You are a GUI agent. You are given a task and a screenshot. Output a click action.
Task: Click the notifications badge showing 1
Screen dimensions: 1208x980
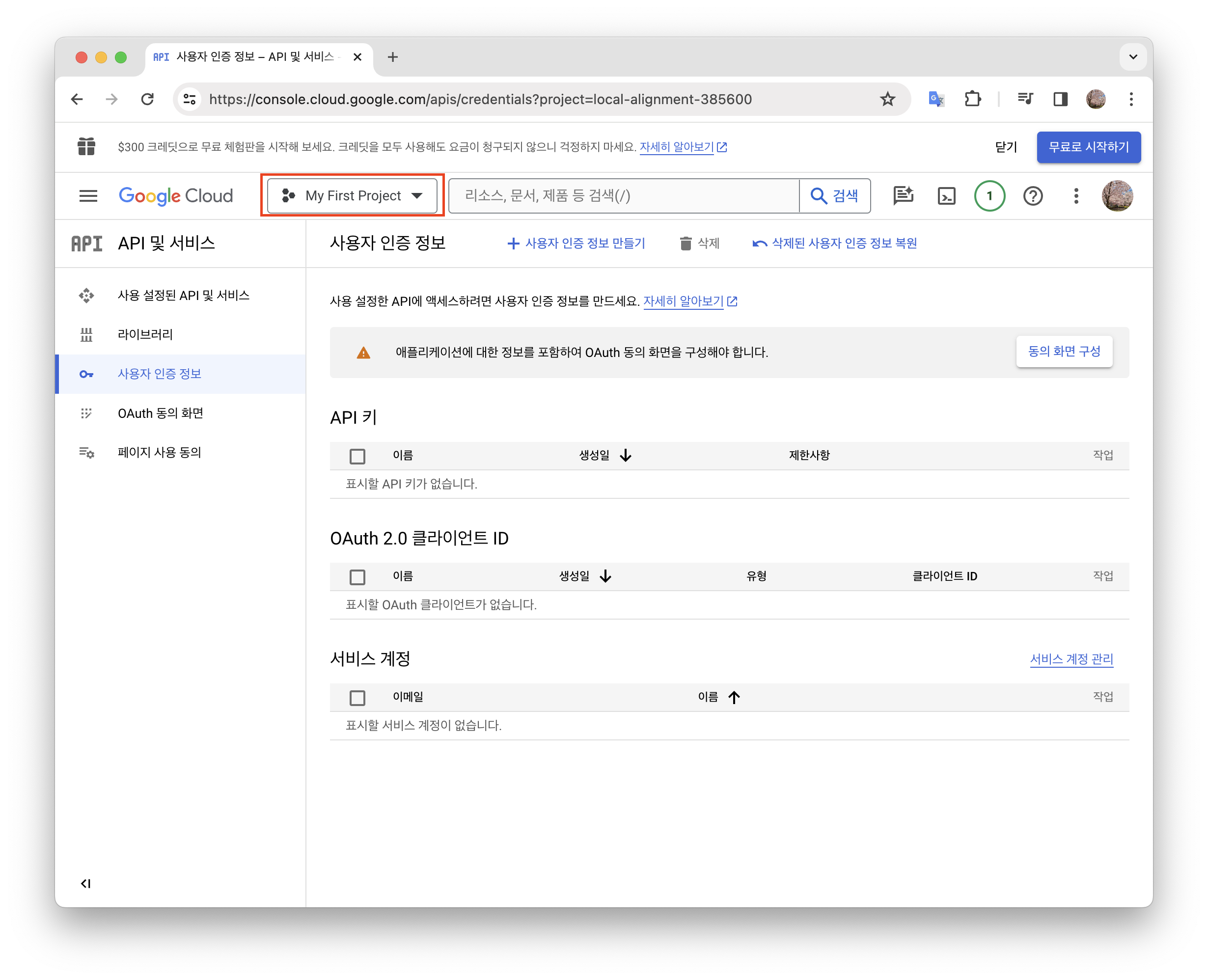pyautogui.click(x=989, y=196)
